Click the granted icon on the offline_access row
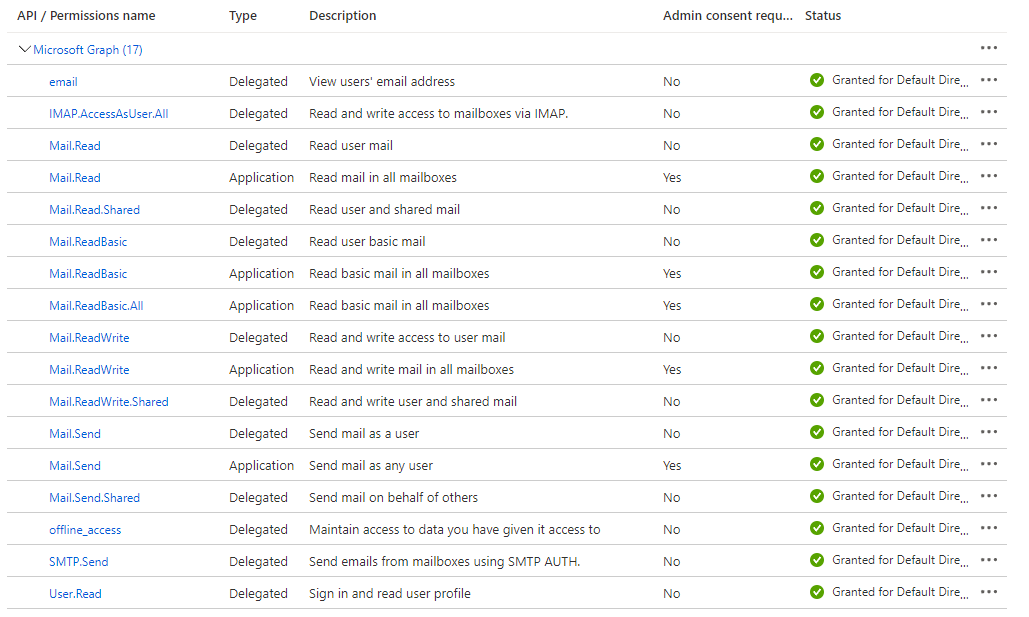Screen dimensions: 1029x617 point(818,528)
